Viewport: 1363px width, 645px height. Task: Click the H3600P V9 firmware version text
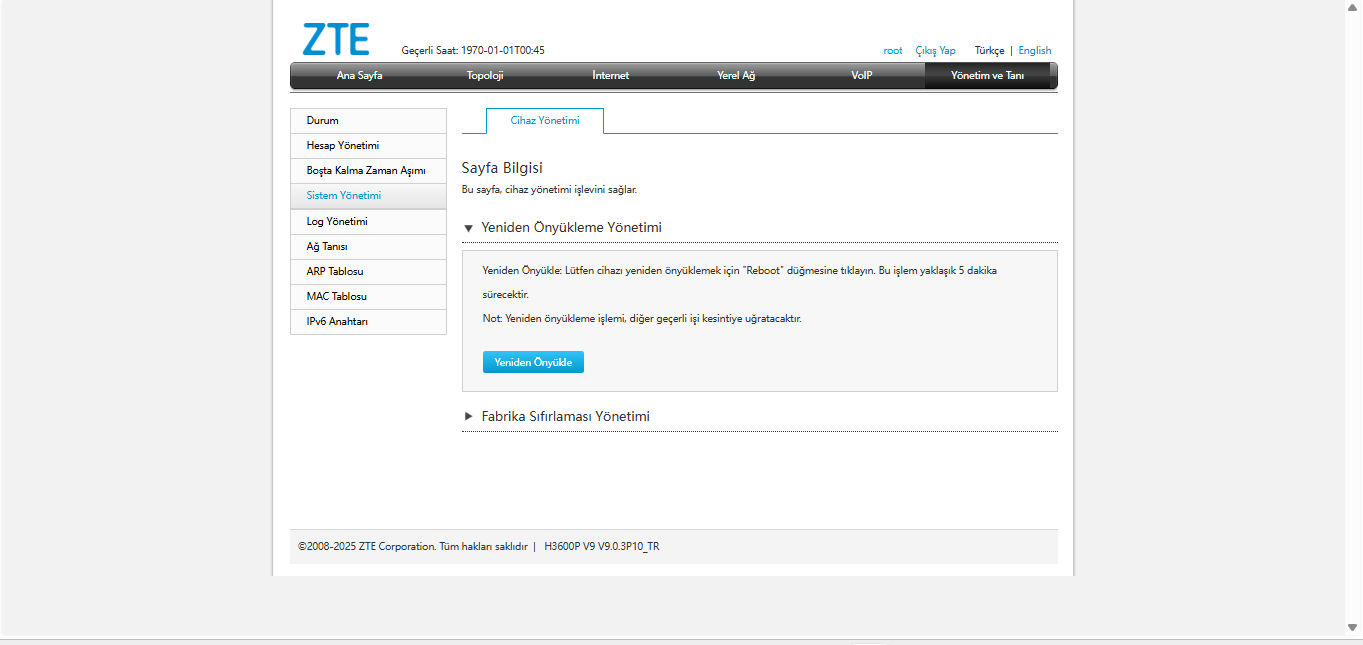(602, 547)
